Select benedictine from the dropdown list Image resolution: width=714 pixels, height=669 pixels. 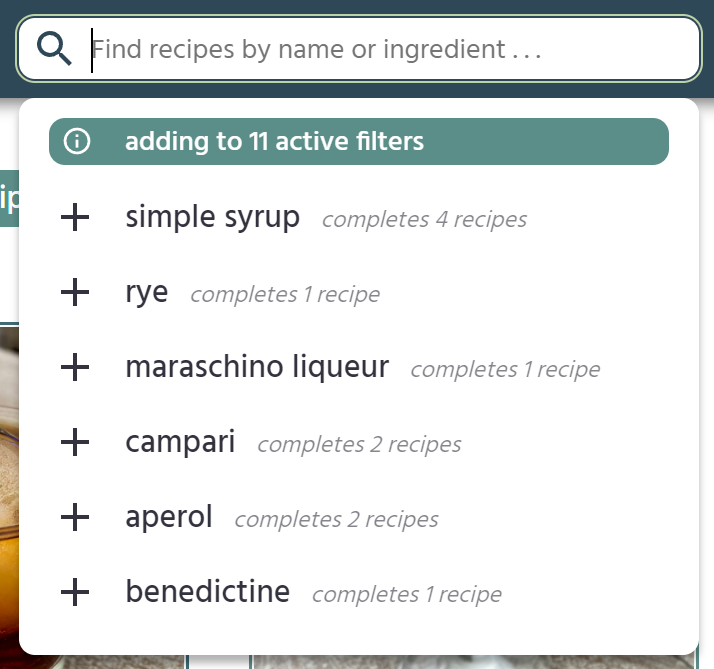pyautogui.click(x=207, y=593)
